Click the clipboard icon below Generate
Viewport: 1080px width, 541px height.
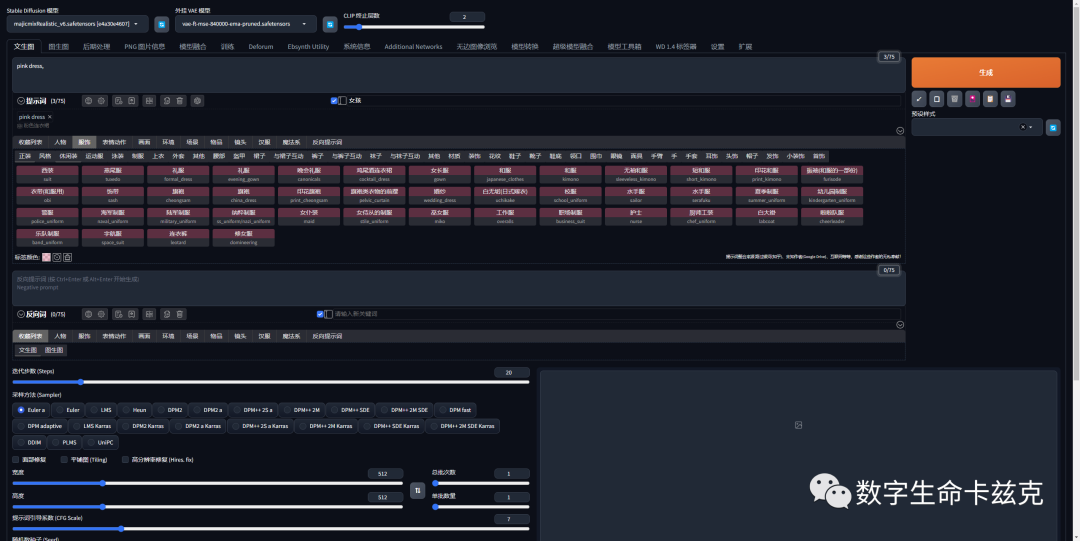(990, 99)
